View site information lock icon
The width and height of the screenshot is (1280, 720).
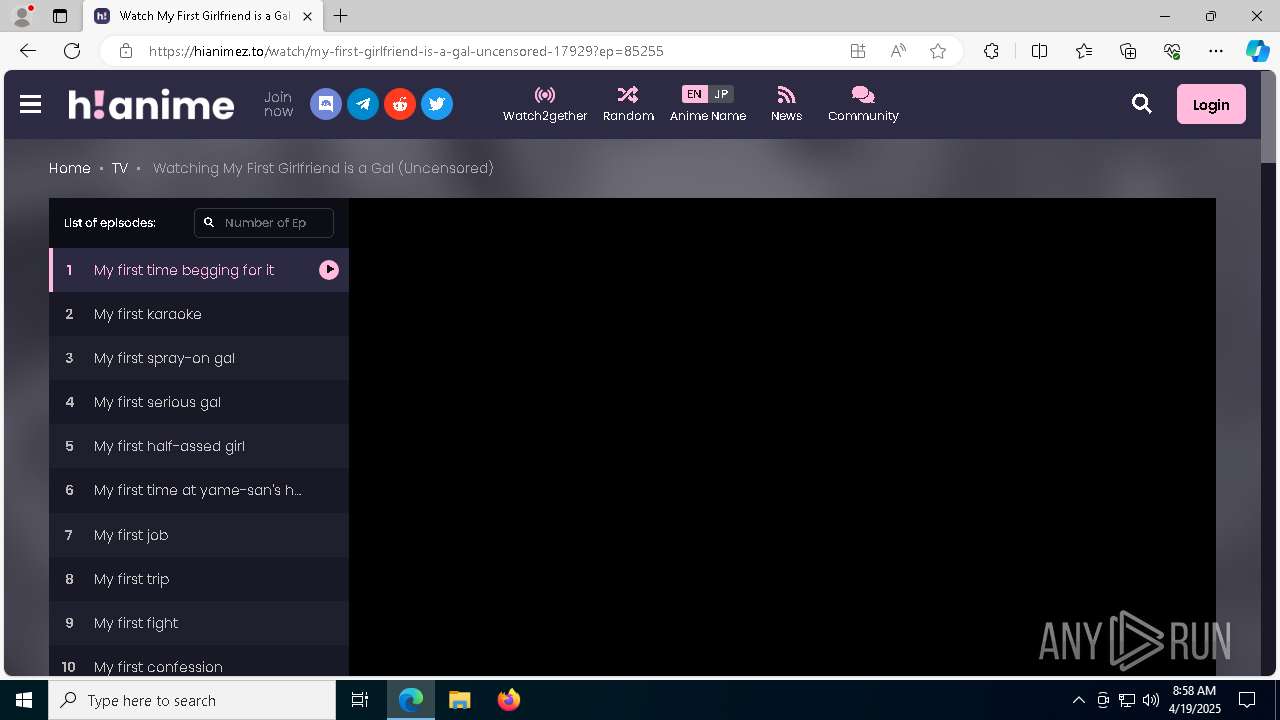coord(125,51)
